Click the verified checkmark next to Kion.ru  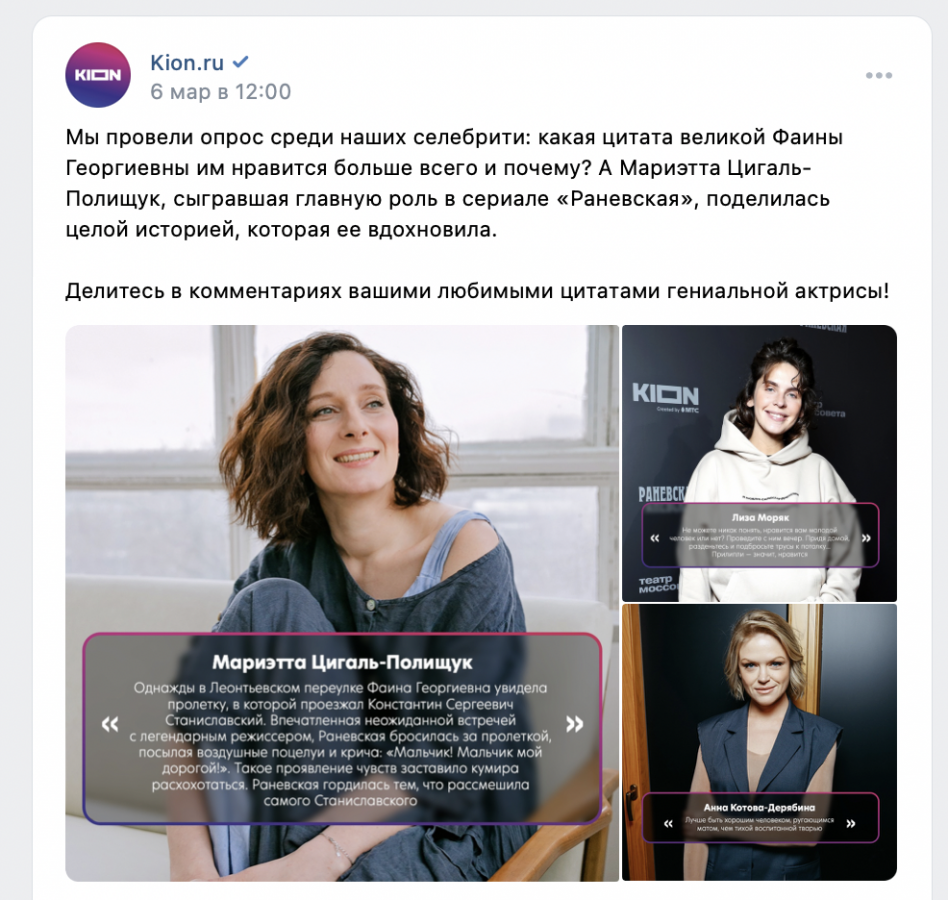click(x=241, y=62)
